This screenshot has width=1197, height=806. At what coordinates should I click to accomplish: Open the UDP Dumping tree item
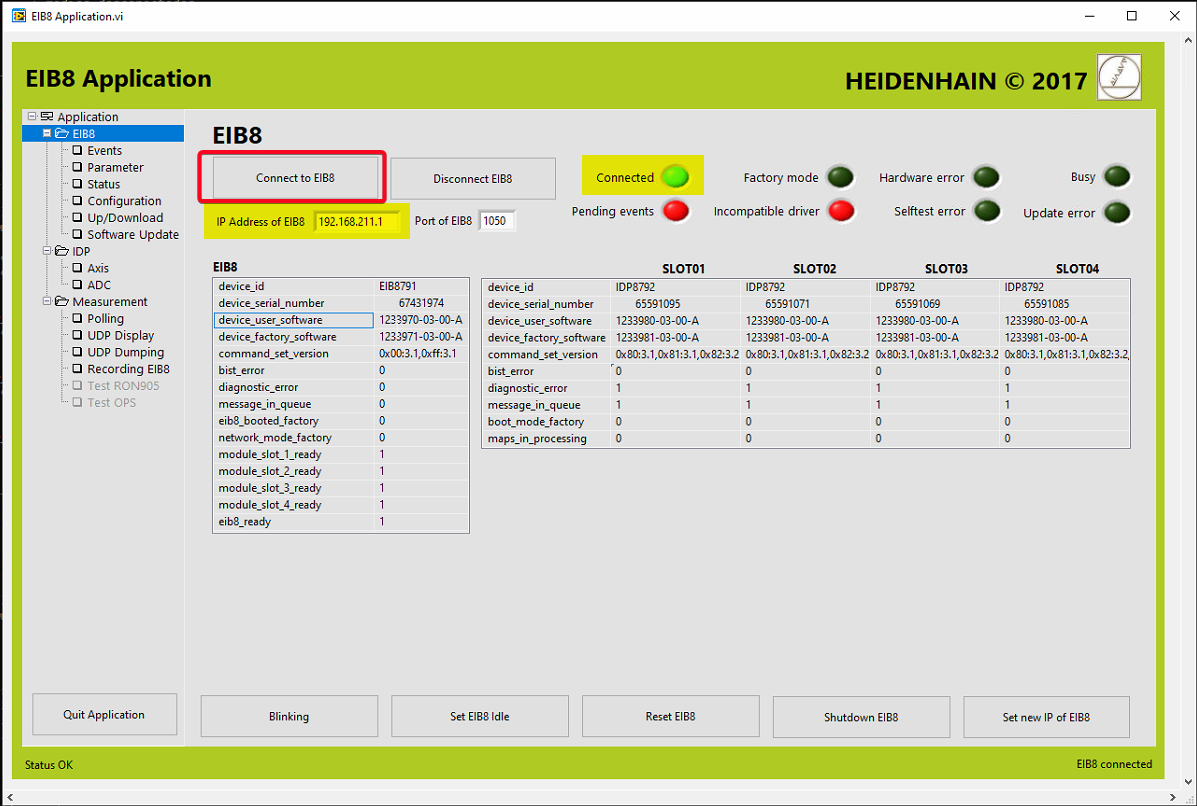[126, 352]
